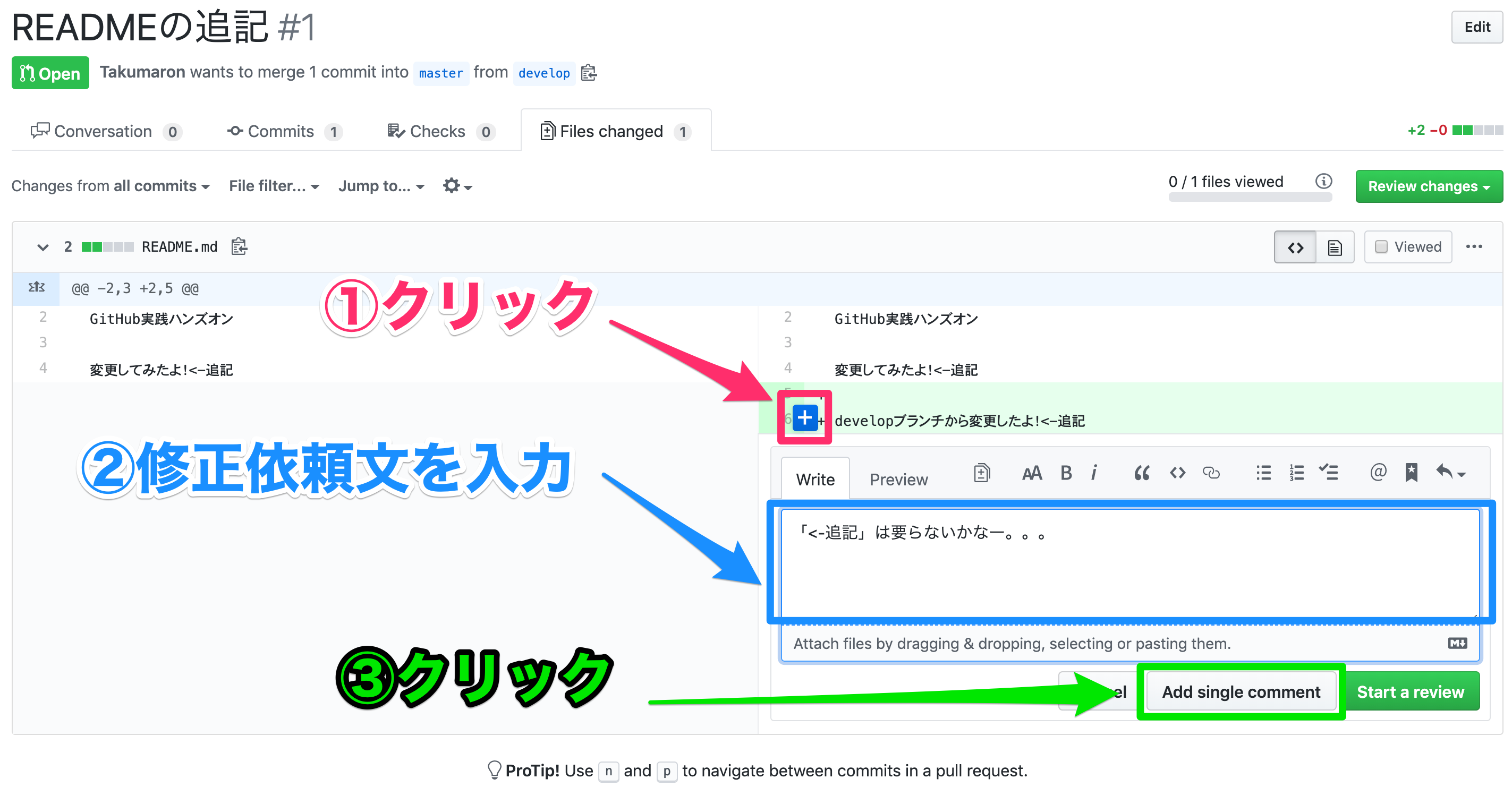Switch to Checks tab
Screen dimensions: 1512x787
tap(441, 132)
